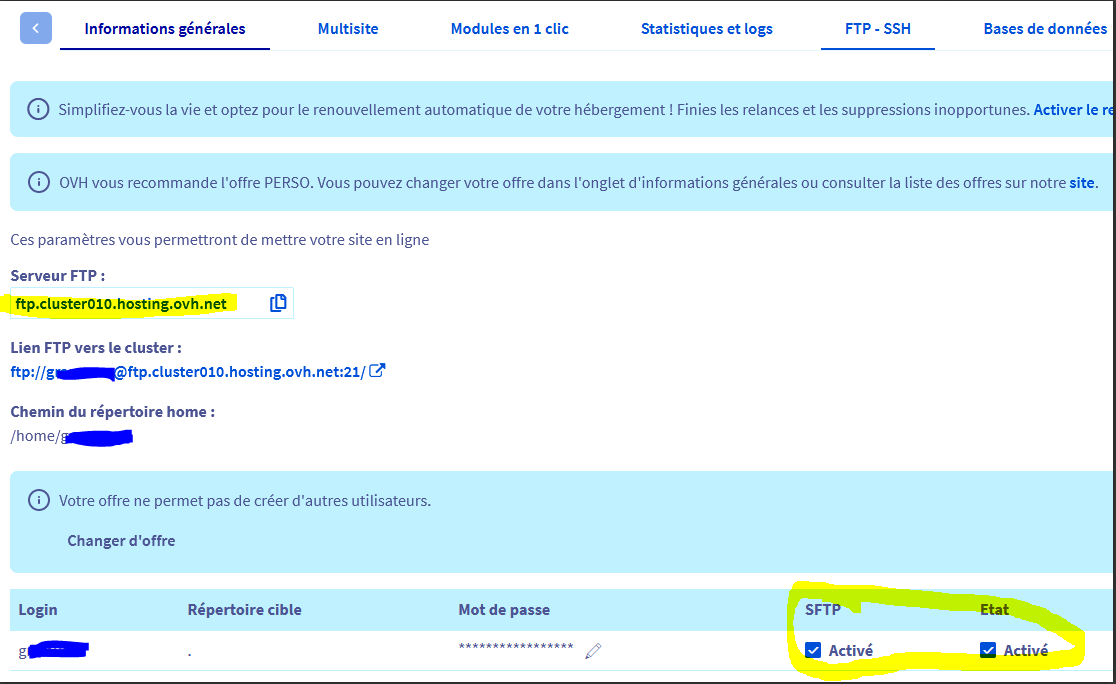
Task: Edit password with the pencil icon
Action: tap(593, 651)
